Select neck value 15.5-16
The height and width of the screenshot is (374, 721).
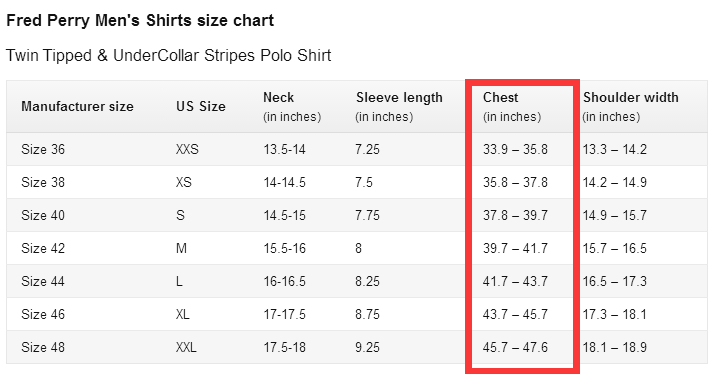(284, 248)
